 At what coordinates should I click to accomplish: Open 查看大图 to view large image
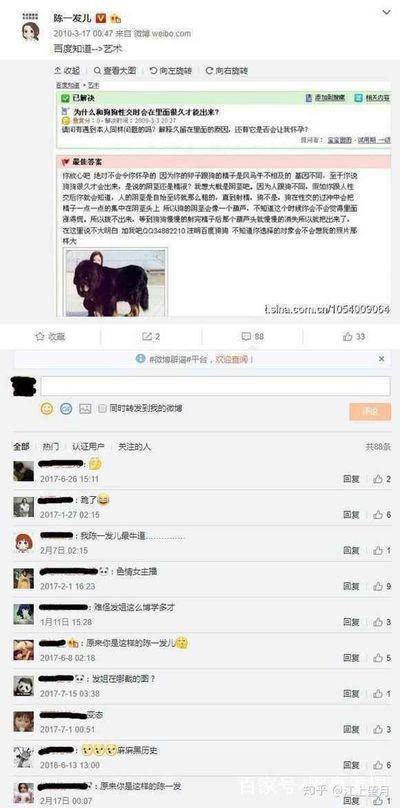click(115, 71)
